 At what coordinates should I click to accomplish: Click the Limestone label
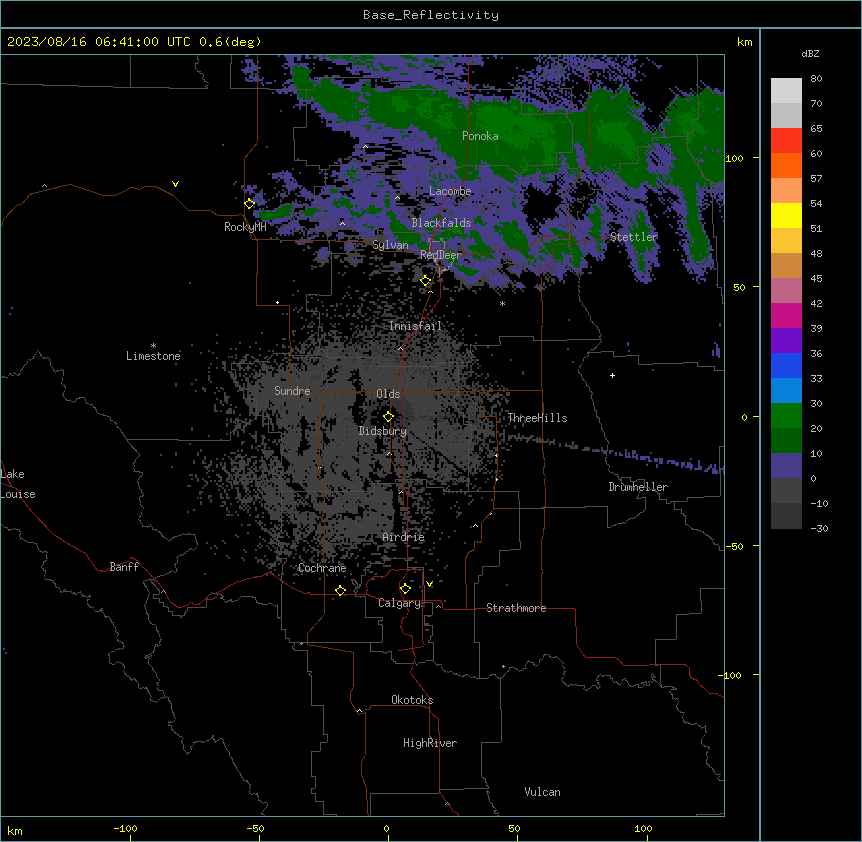pyautogui.click(x=153, y=356)
